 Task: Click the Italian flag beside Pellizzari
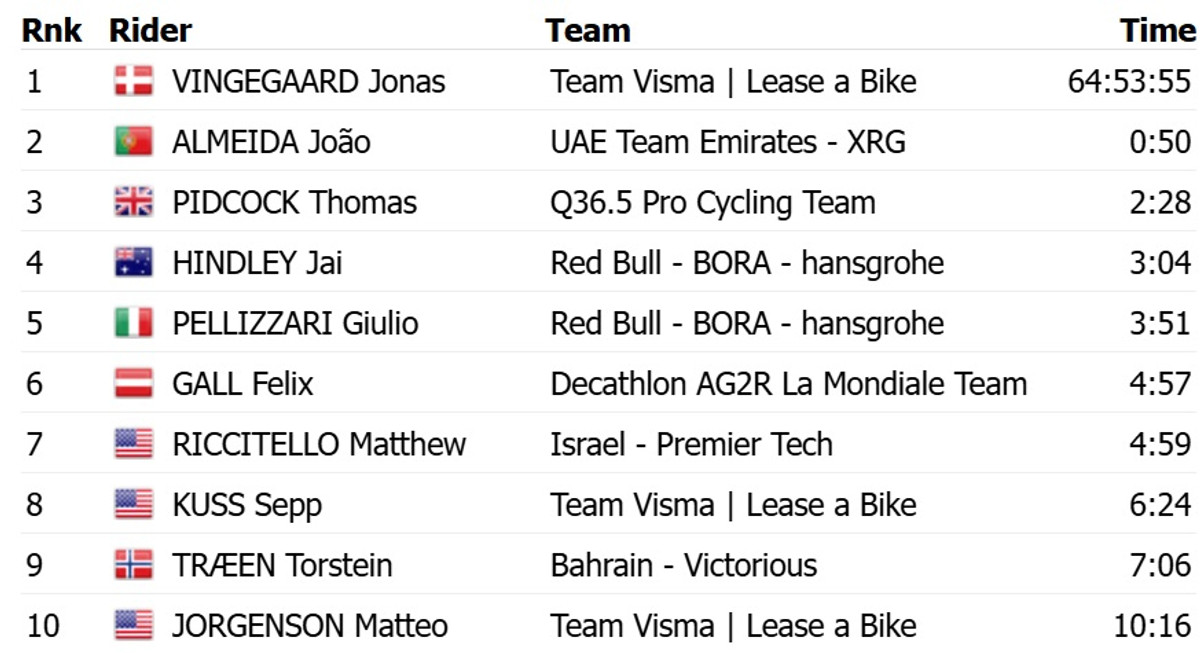[133, 323]
